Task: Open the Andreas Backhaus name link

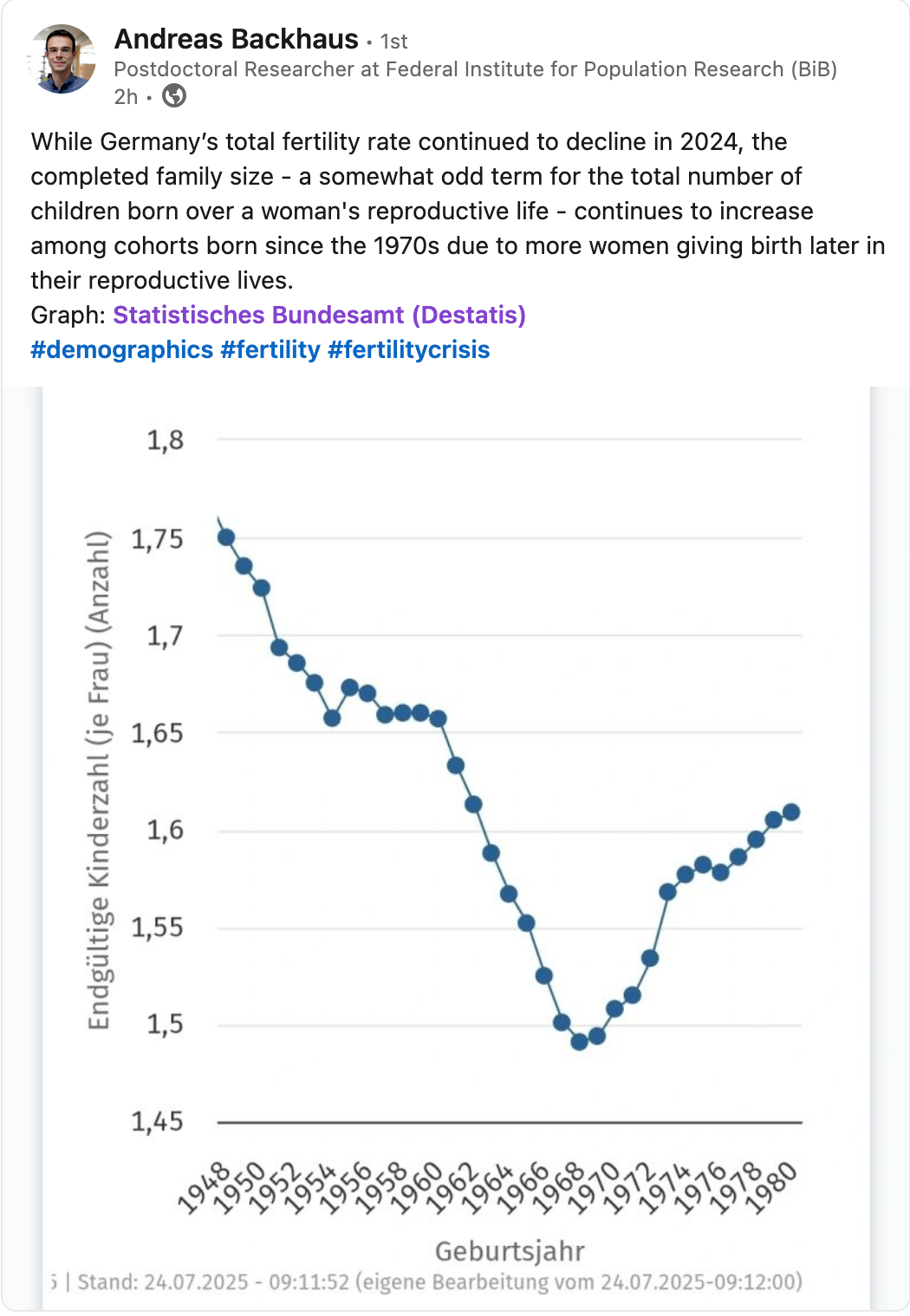Action: (236, 39)
